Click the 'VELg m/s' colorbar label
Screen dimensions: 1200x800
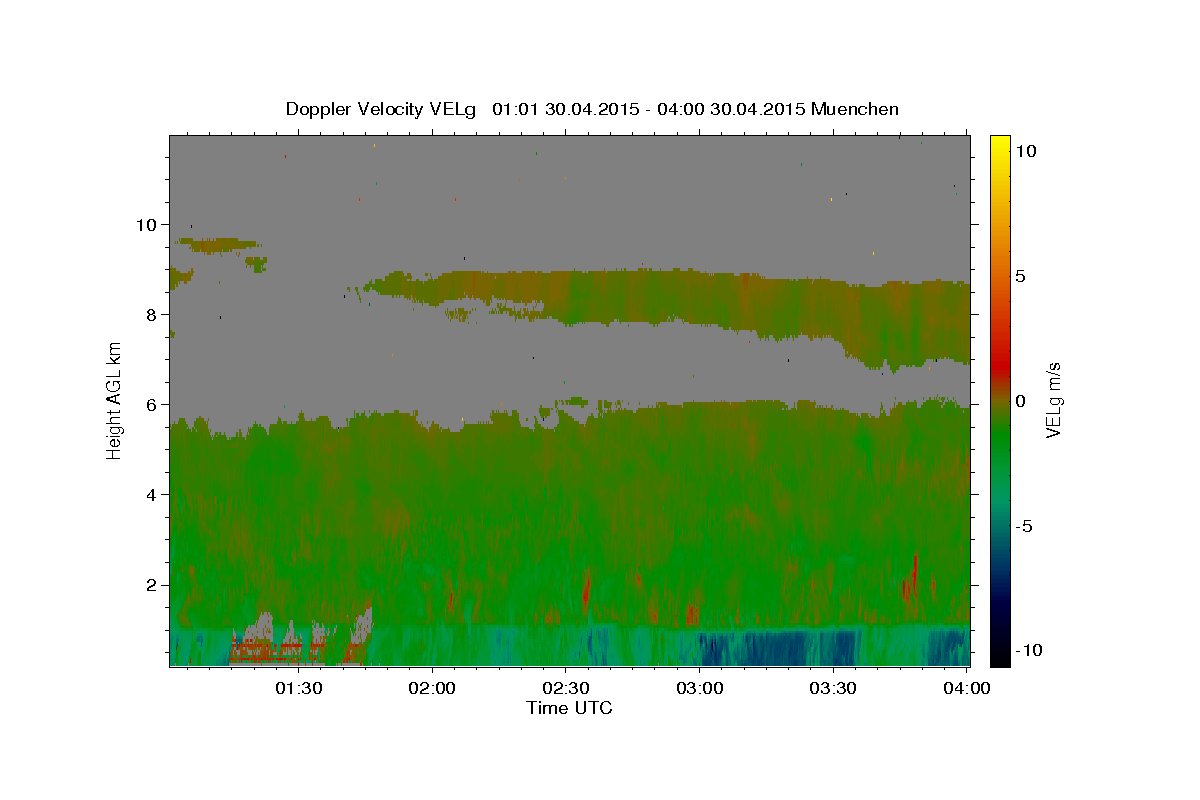point(1053,401)
